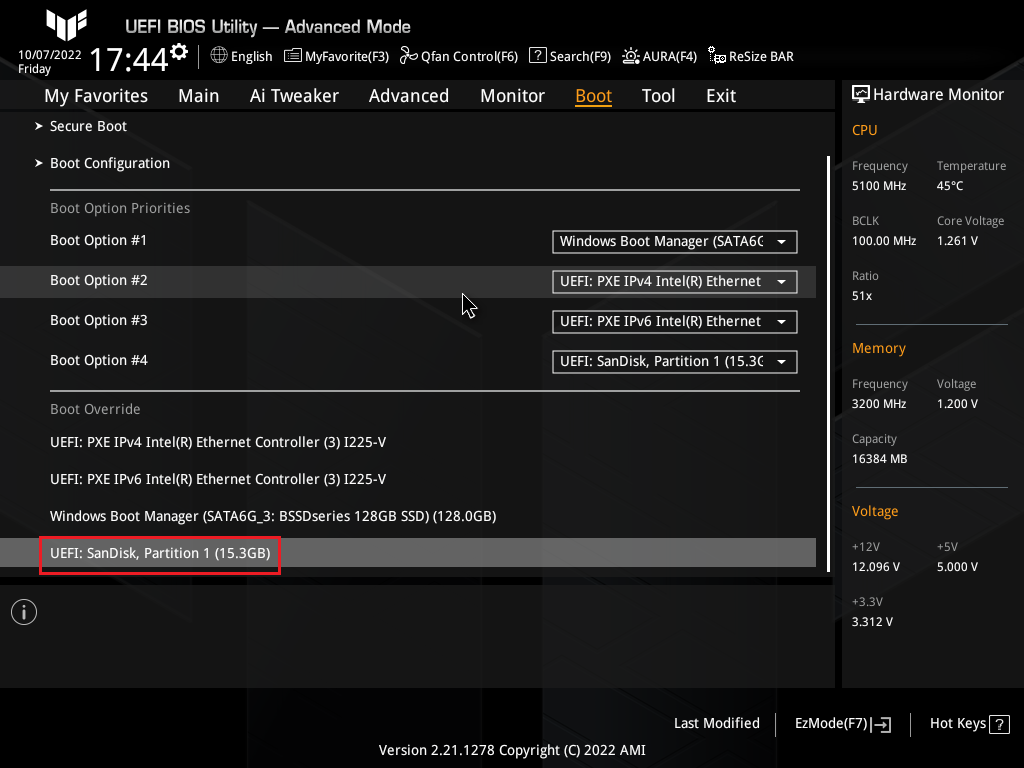Open the My Favorites tab

click(96, 96)
